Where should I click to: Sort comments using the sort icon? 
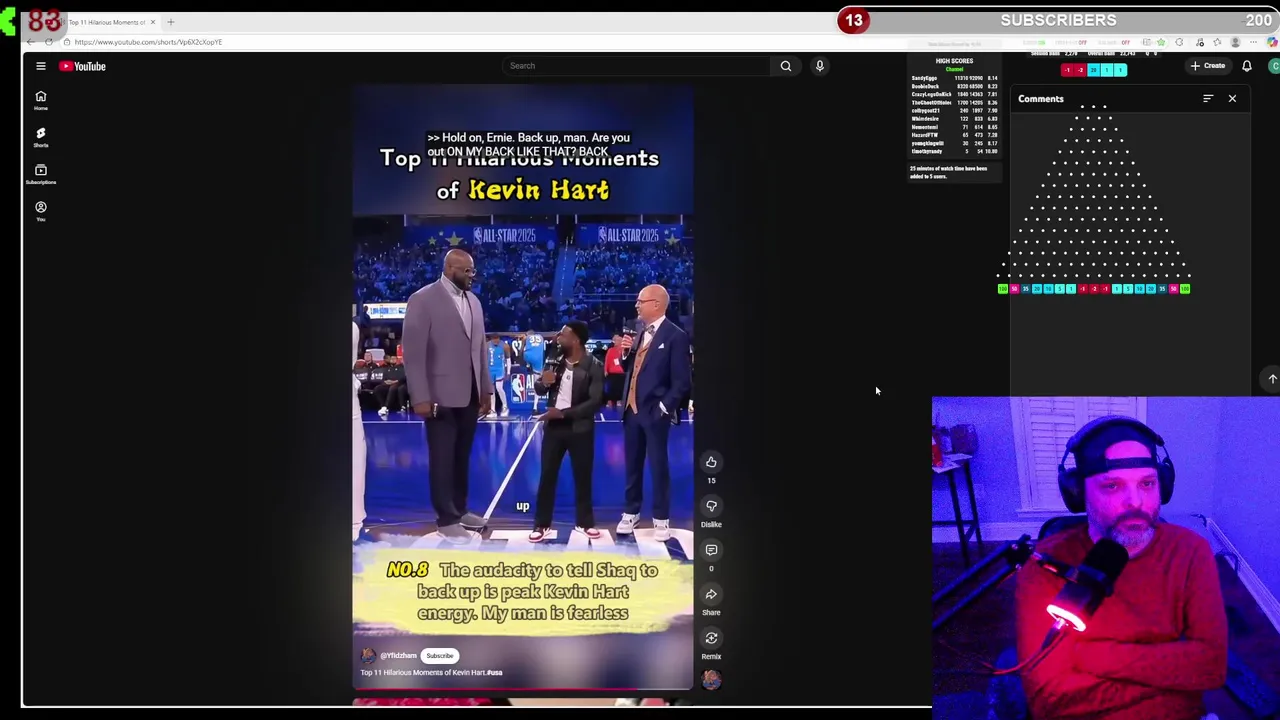(x=1208, y=99)
